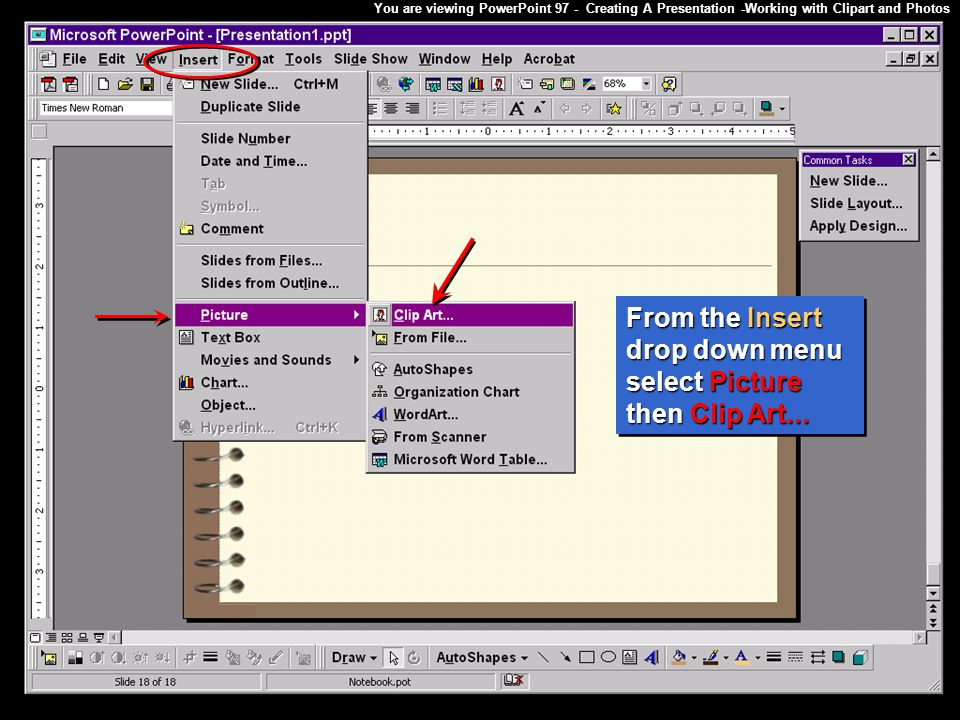
Task: Expand the Movies and Sounds submenu
Action: click(270, 360)
